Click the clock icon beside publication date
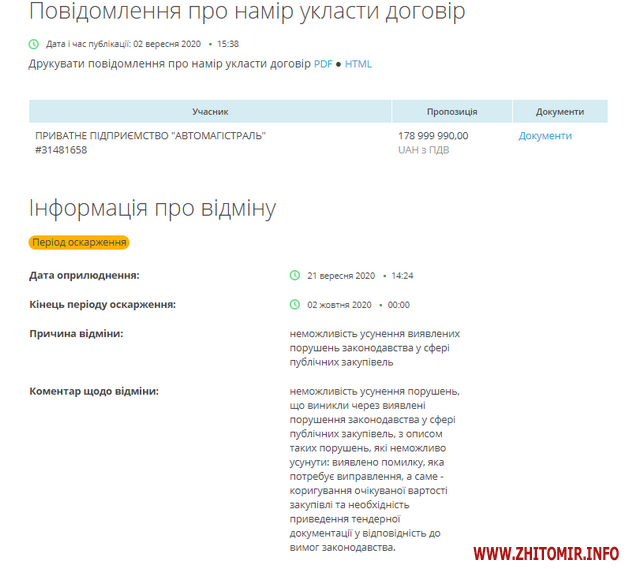Screen dimensions: 632x569 pyautogui.click(x=35, y=44)
